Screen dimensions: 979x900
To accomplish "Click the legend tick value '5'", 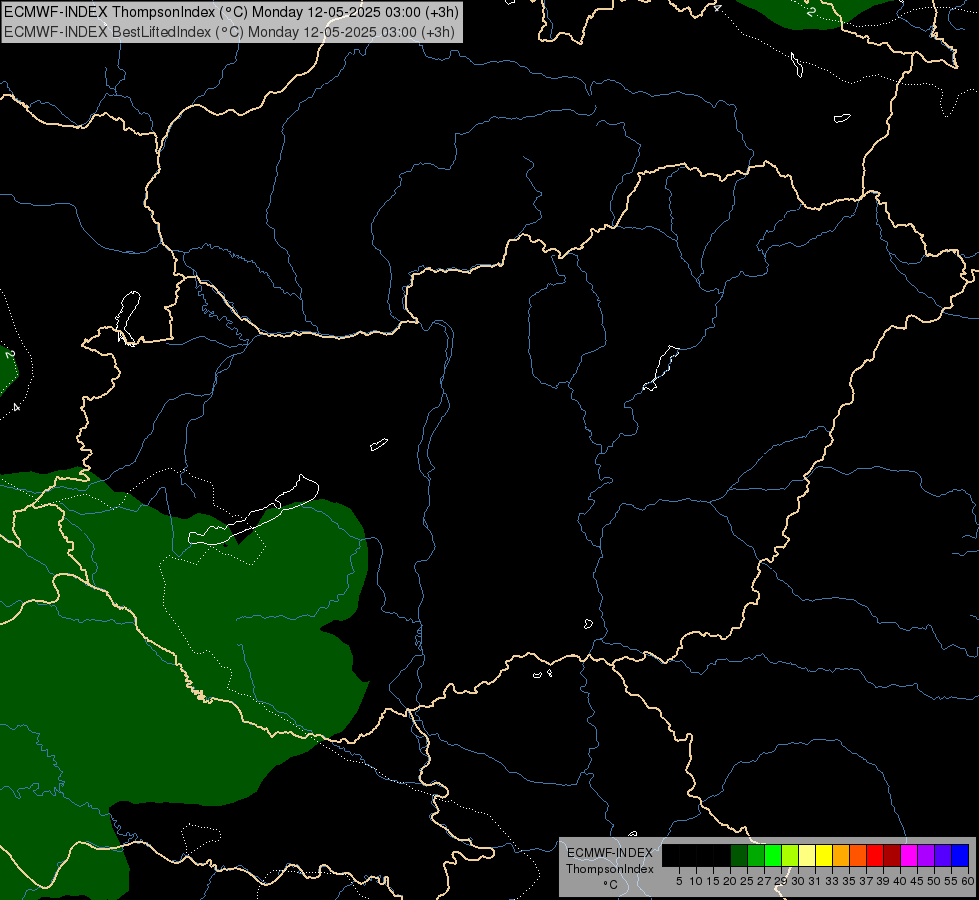I will coord(679,881).
